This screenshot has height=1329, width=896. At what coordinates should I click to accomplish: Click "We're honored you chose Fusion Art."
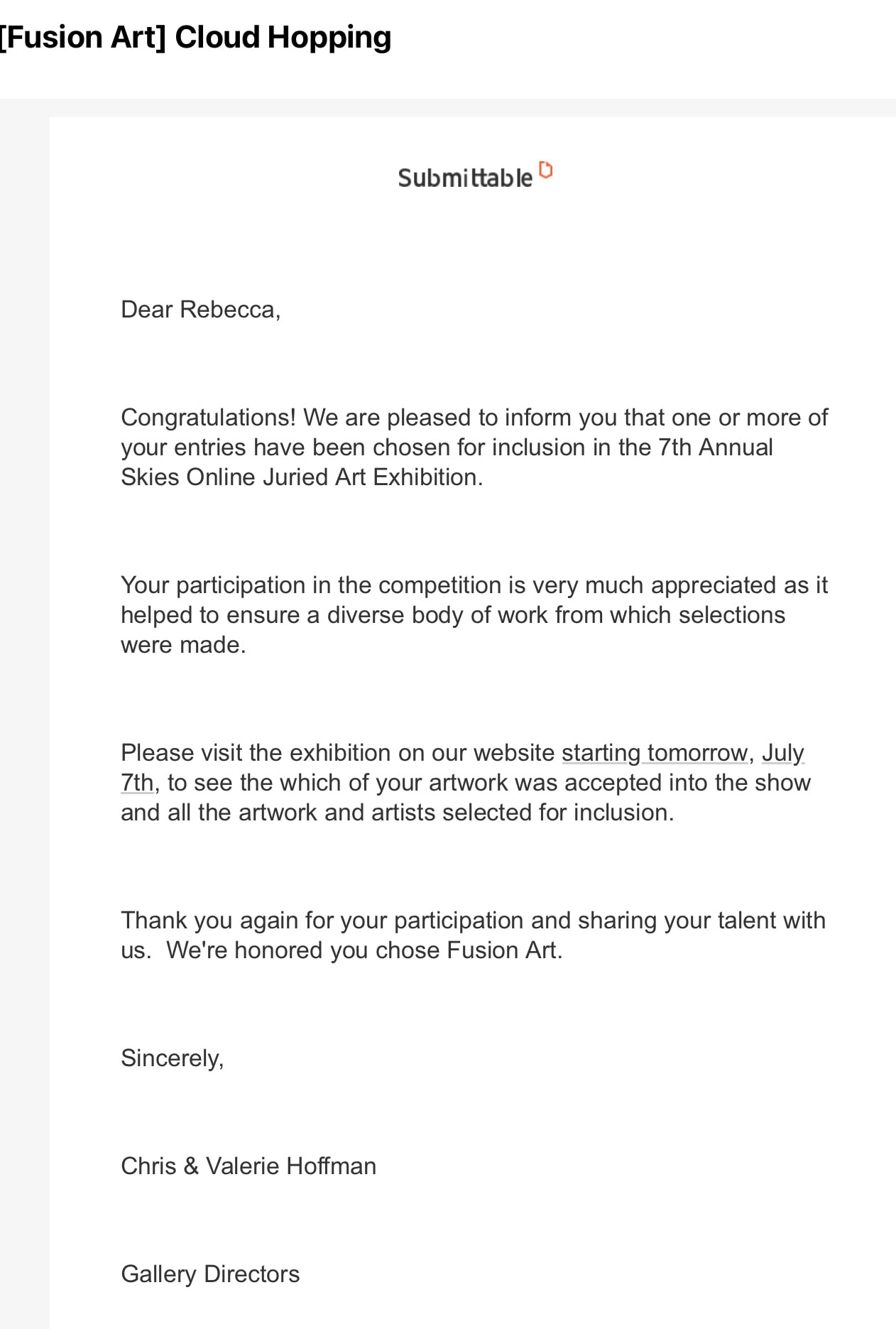[364, 950]
